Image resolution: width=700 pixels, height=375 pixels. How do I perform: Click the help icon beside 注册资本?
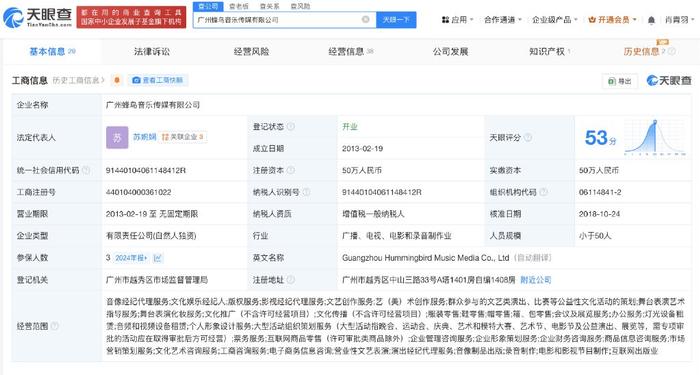tap(291, 170)
